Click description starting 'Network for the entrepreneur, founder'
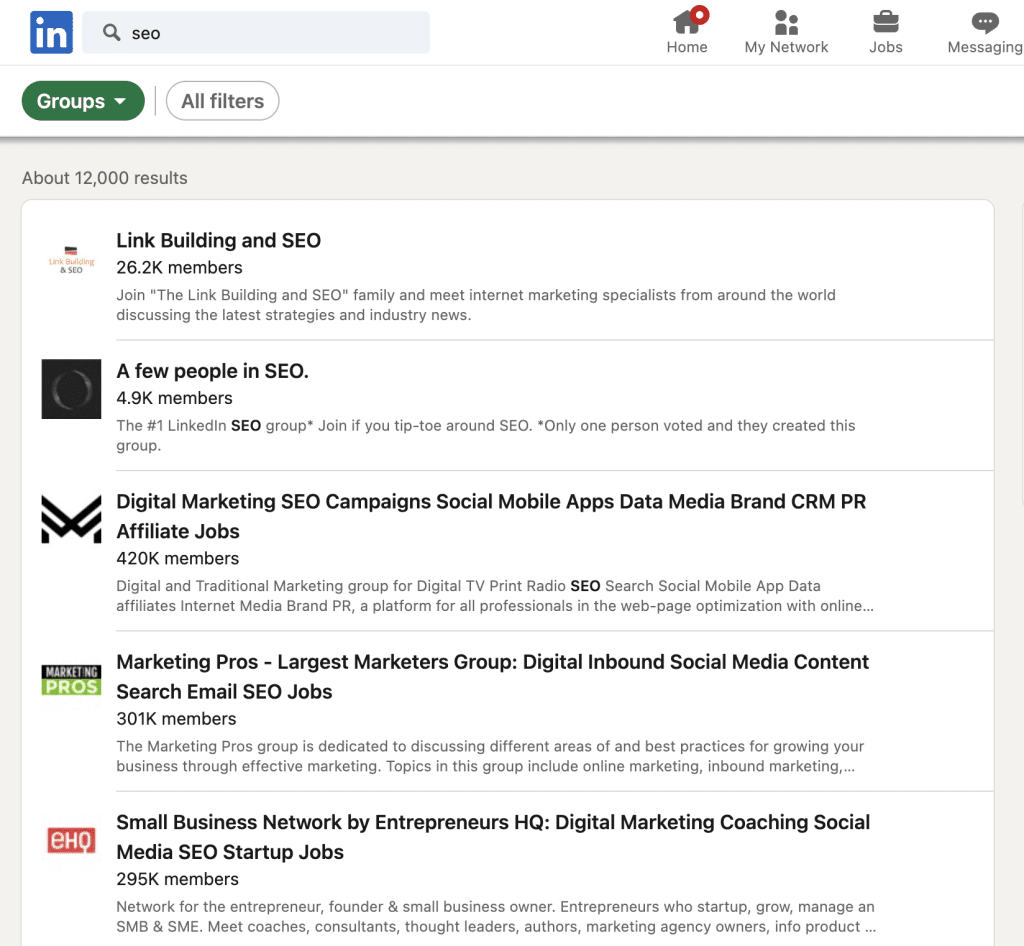The height and width of the screenshot is (946, 1024). [496, 917]
